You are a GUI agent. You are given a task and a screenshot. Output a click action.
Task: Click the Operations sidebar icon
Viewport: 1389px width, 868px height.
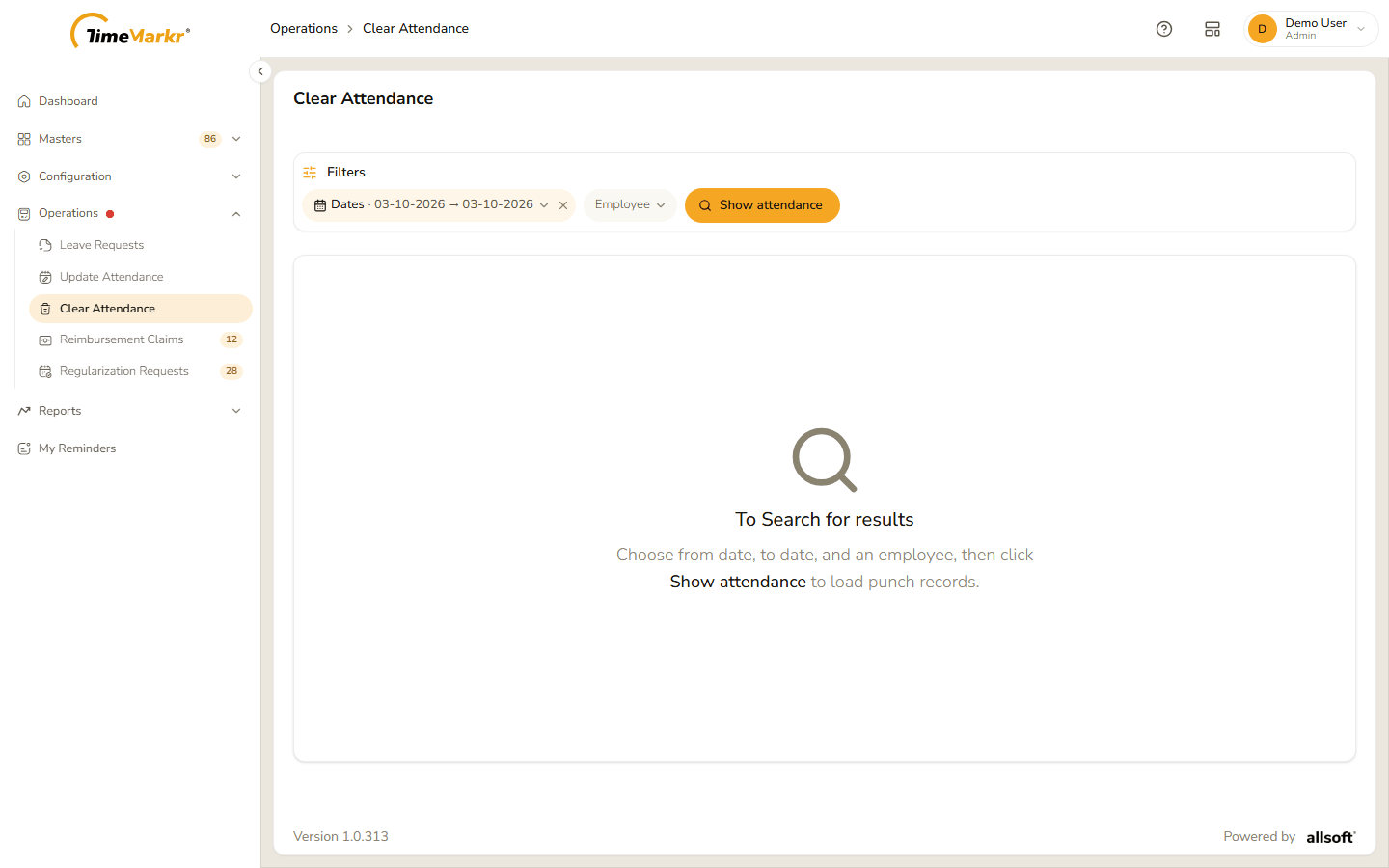pyautogui.click(x=24, y=214)
